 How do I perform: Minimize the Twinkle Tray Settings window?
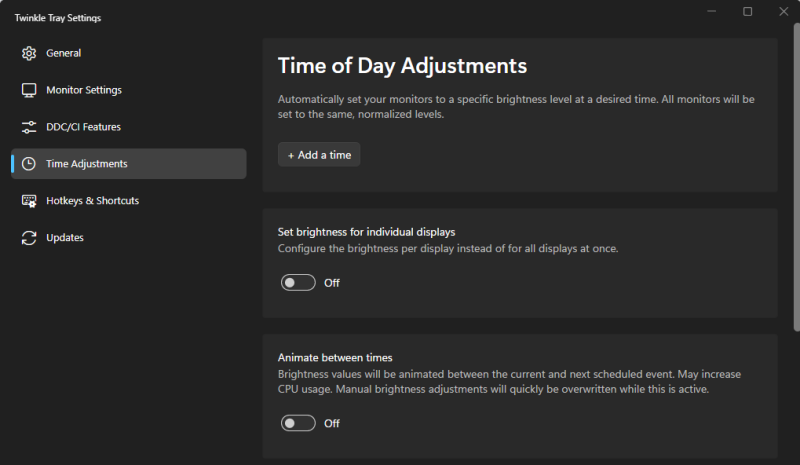point(712,11)
